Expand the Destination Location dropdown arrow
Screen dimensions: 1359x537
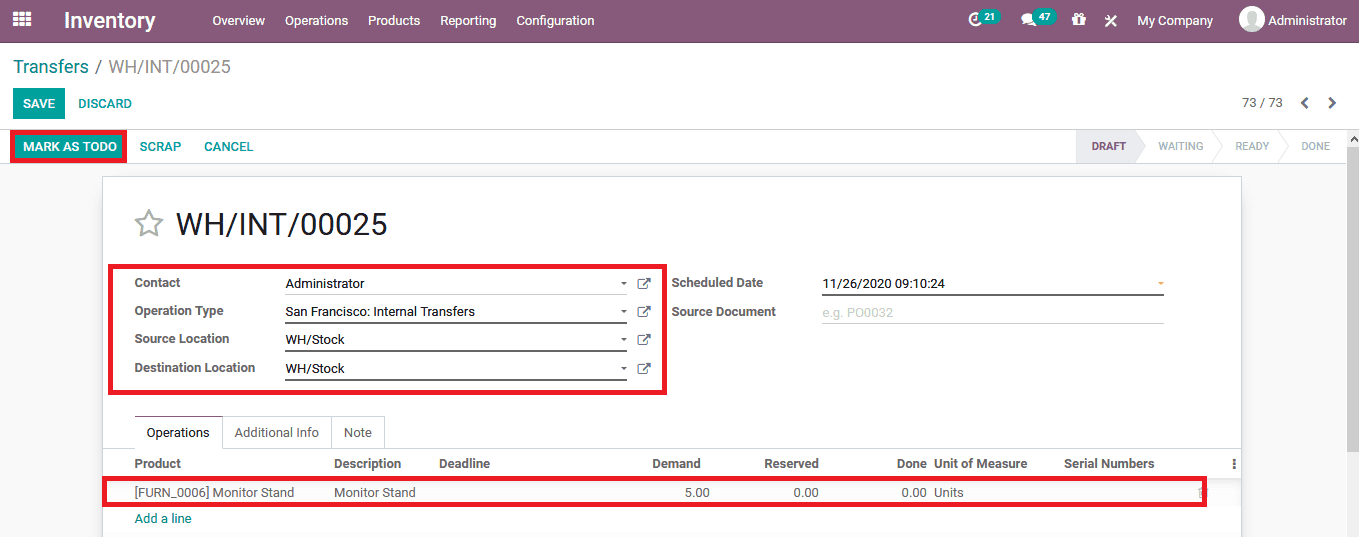point(623,369)
